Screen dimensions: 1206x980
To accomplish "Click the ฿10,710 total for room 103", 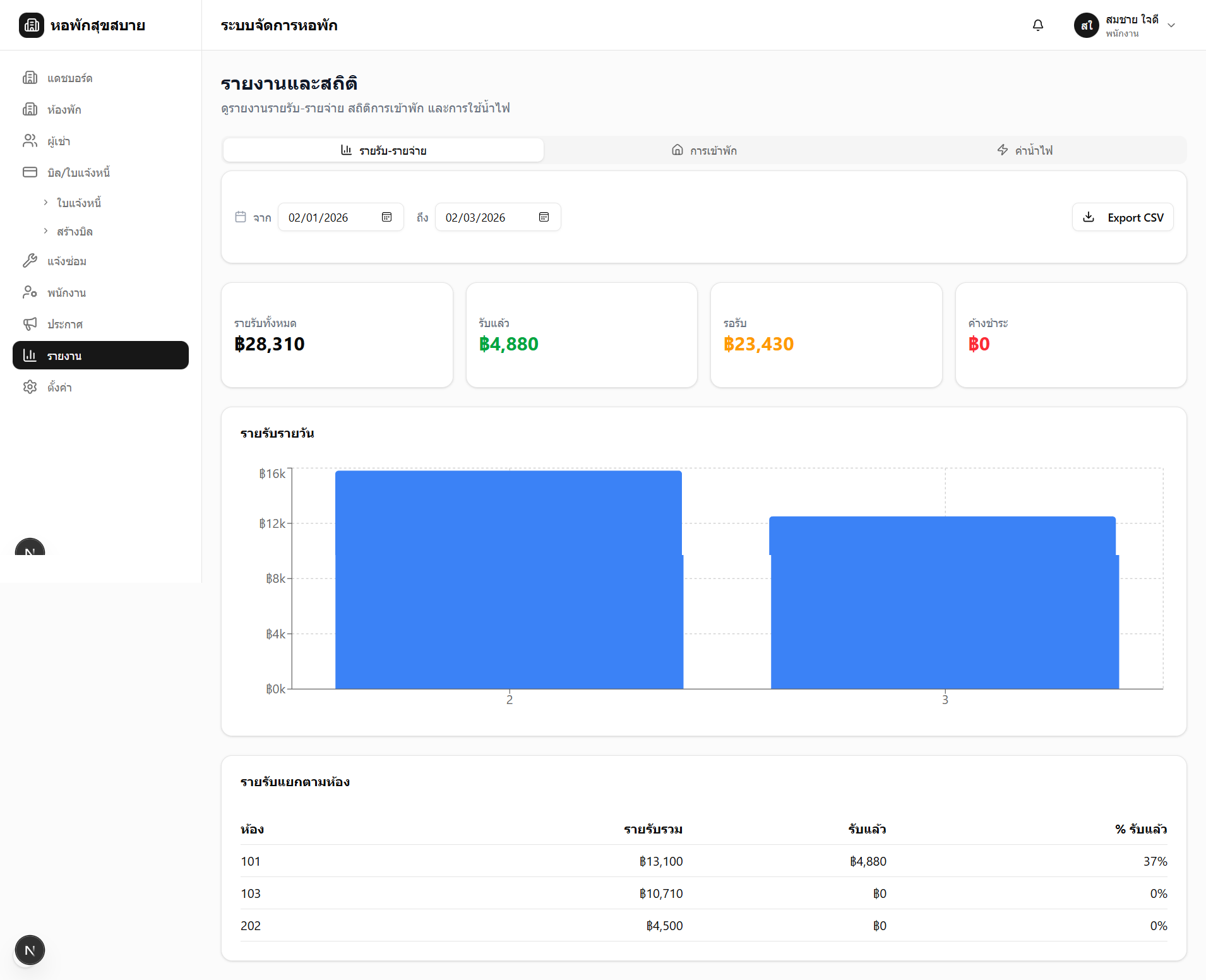I will (661, 893).
